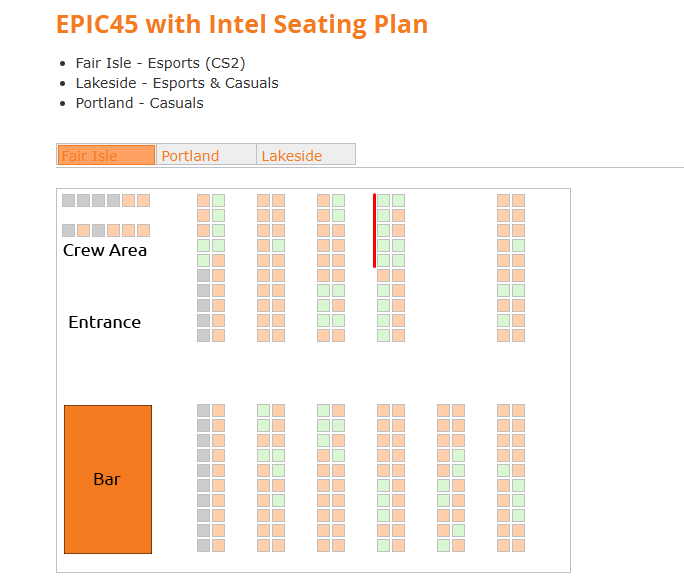The image size is (684, 585).
Task: Choose green seat right of the red line, top
Action: [x=383, y=201]
